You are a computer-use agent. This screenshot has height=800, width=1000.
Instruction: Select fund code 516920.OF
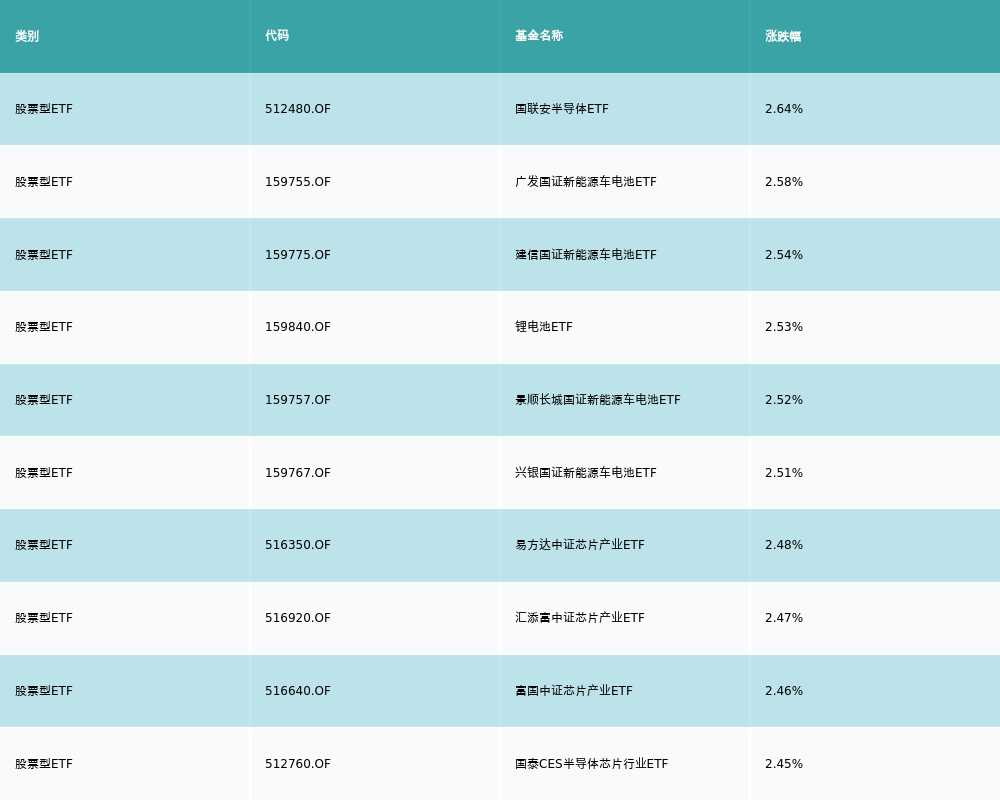[298, 618]
